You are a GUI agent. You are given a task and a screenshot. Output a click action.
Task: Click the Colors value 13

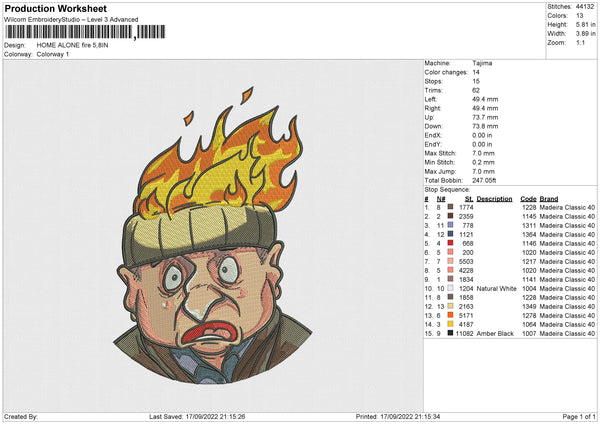(x=579, y=16)
